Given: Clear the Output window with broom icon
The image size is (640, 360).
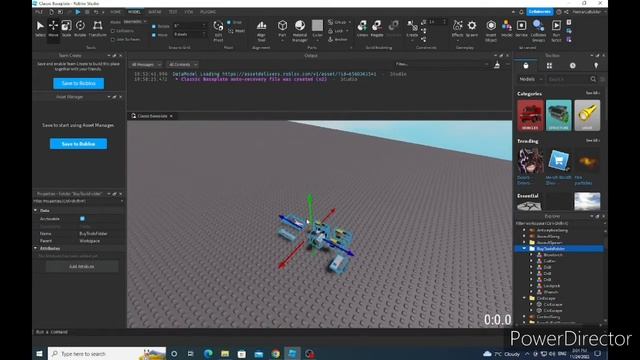Looking at the screenshot, I should pyautogui.click(x=497, y=64).
